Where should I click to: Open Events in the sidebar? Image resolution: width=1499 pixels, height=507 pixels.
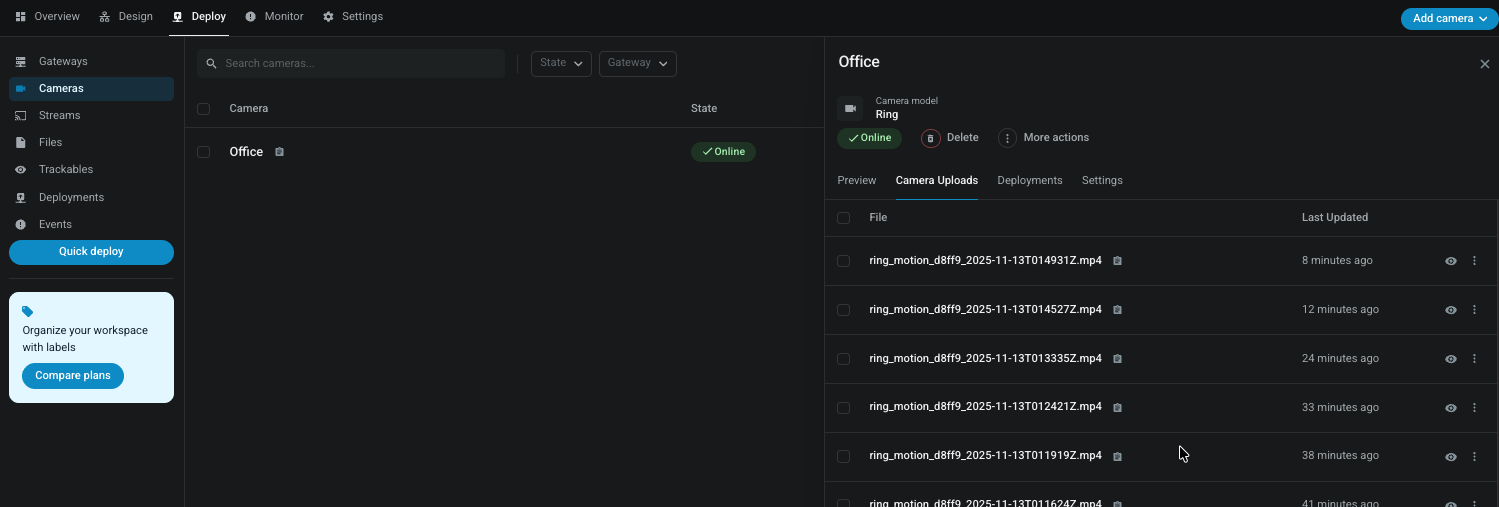[91, 224]
